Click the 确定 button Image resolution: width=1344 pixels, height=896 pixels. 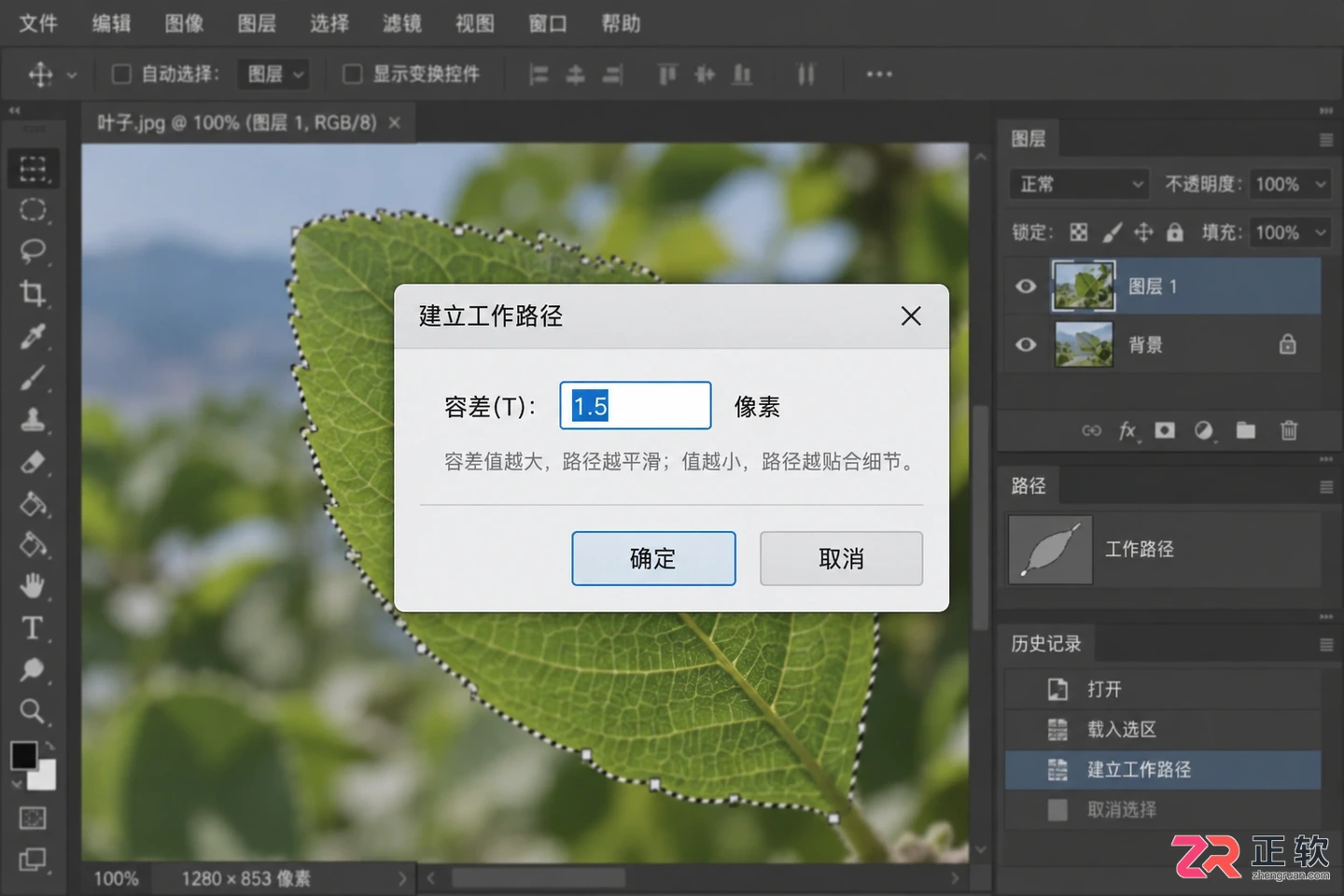pos(653,558)
